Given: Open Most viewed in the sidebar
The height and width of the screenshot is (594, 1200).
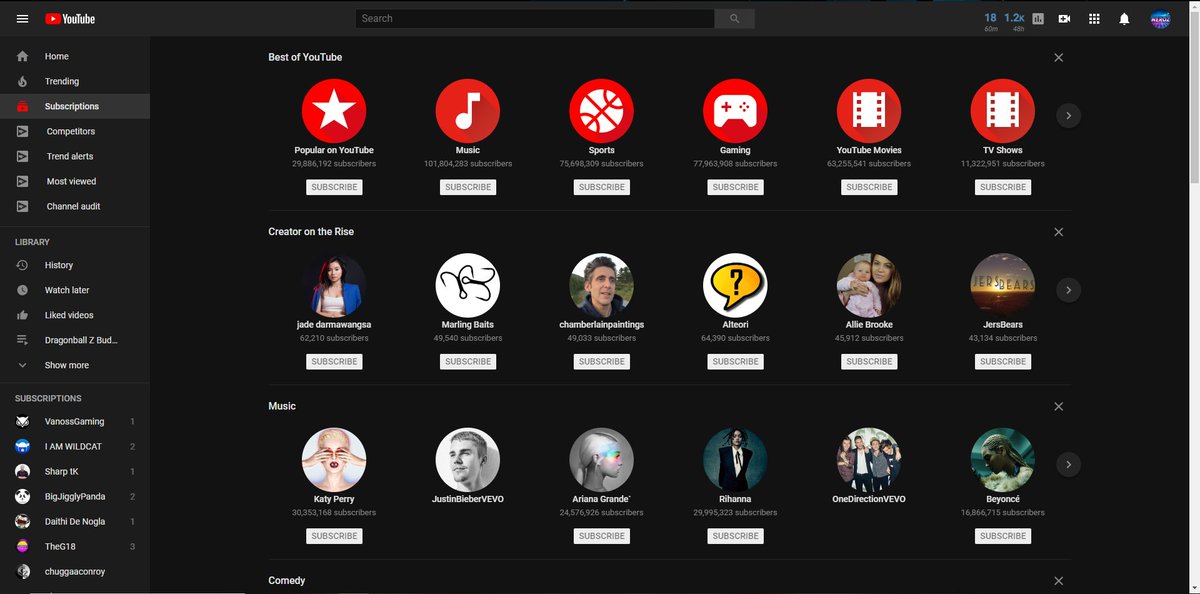Looking at the screenshot, I should 75,181.
